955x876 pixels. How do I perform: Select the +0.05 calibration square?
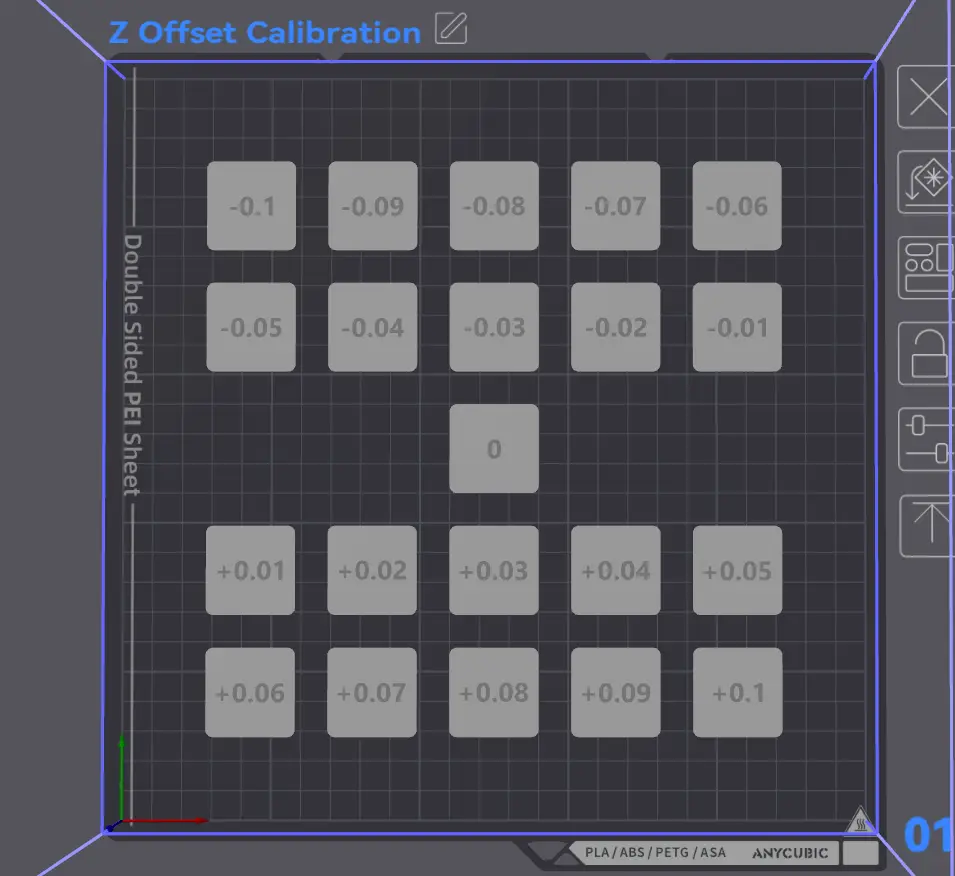[x=738, y=570]
